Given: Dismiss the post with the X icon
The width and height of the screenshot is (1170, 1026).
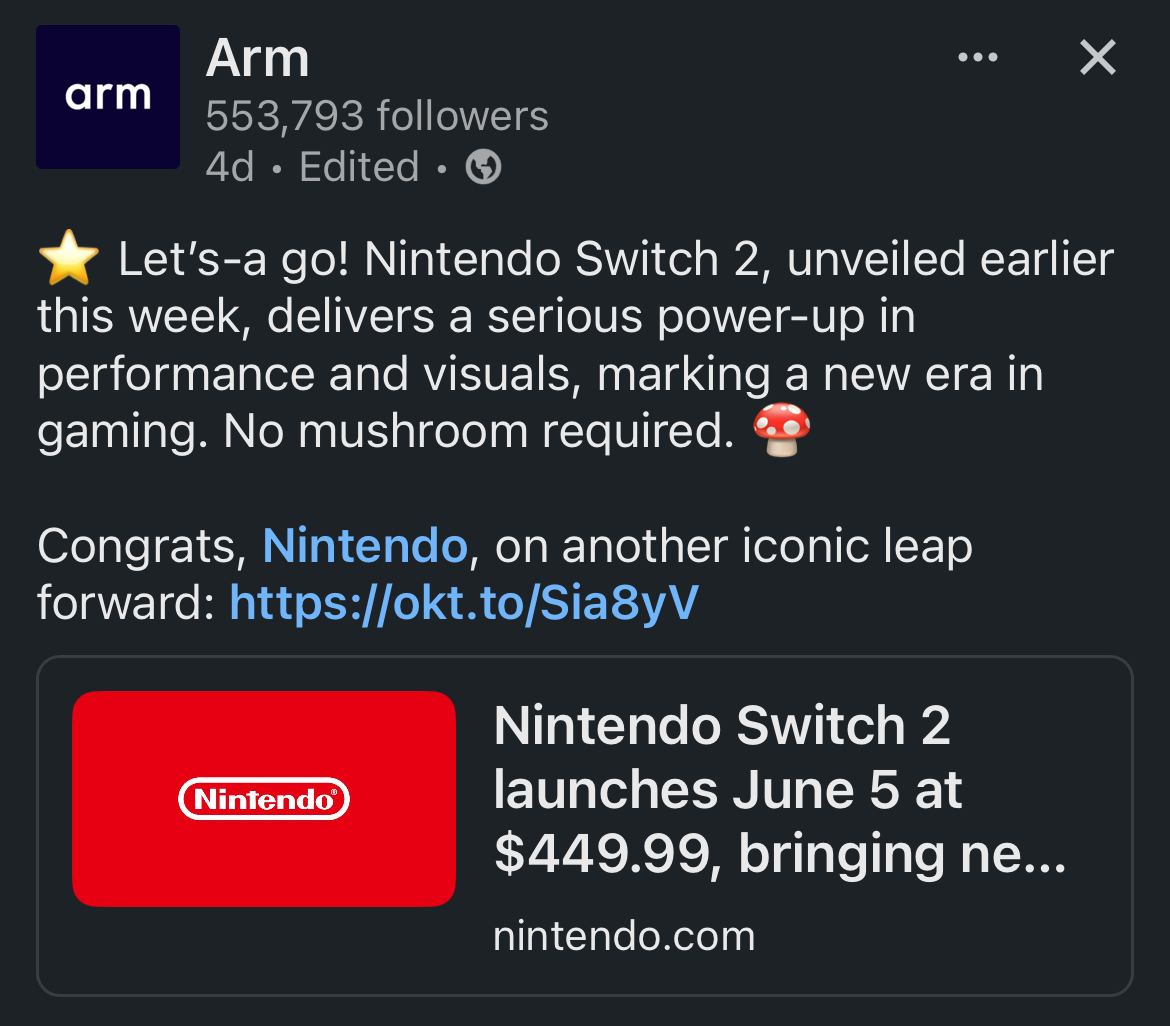Looking at the screenshot, I should click(x=1098, y=57).
